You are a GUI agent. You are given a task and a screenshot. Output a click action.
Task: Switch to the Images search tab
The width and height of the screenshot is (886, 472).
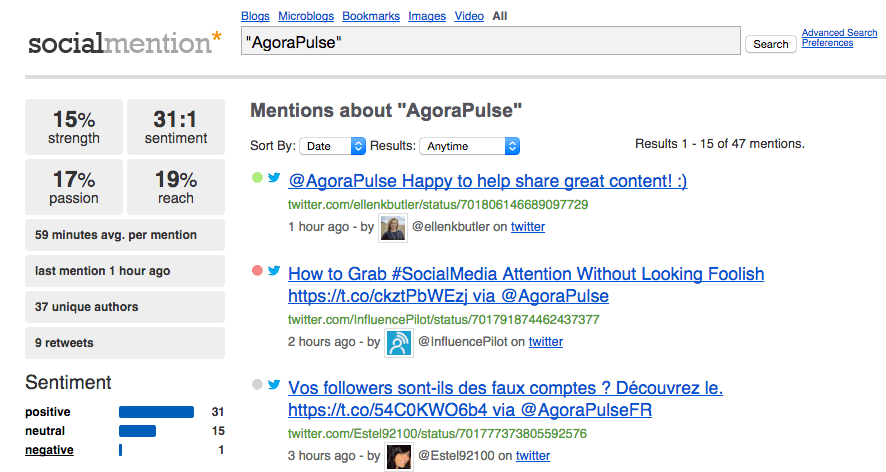point(427,16)
